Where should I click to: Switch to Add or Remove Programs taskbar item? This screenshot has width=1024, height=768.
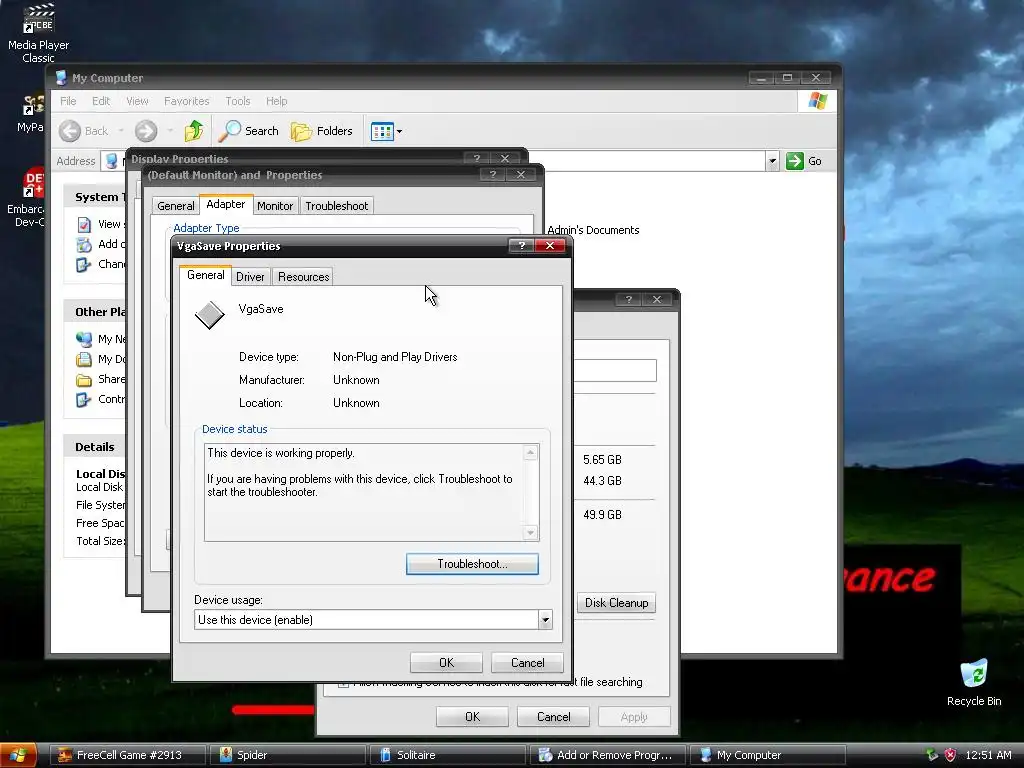click(x=608, y=755)
